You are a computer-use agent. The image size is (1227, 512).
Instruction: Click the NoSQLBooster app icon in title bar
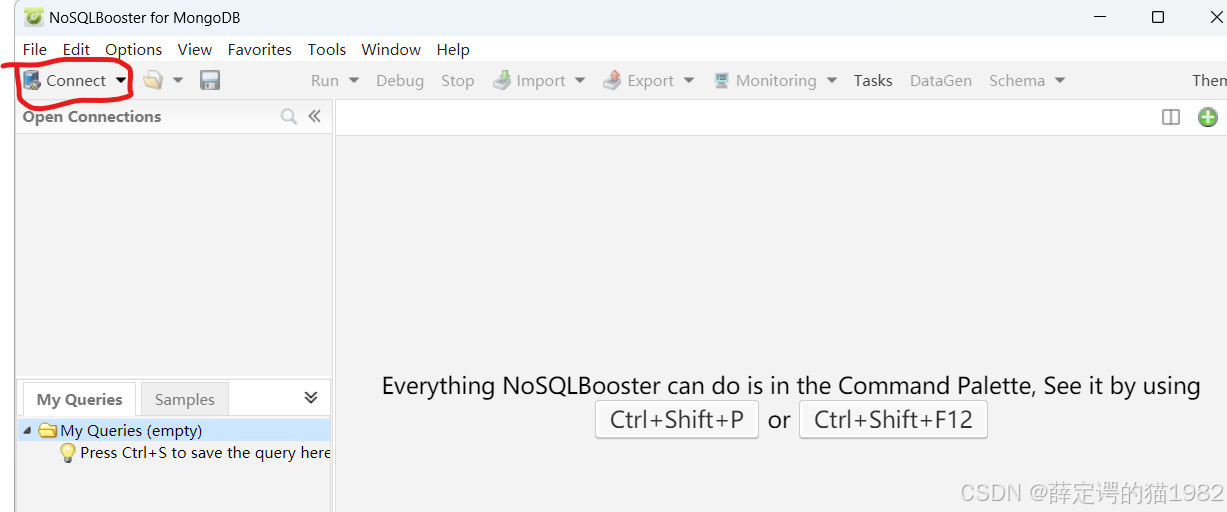(x=34, y=17)
